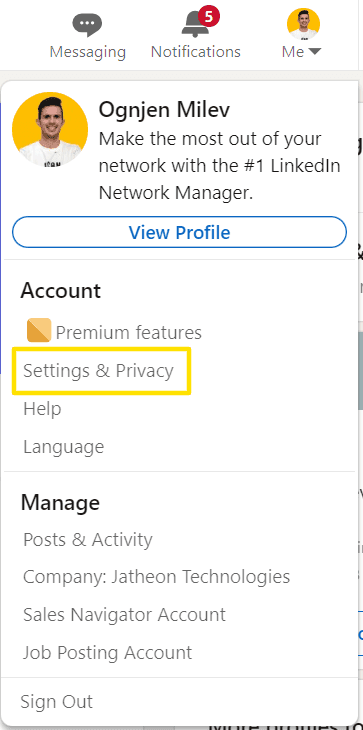
Task: Open the Messaging chat bubble icon
Action: [x=87, y=25]
